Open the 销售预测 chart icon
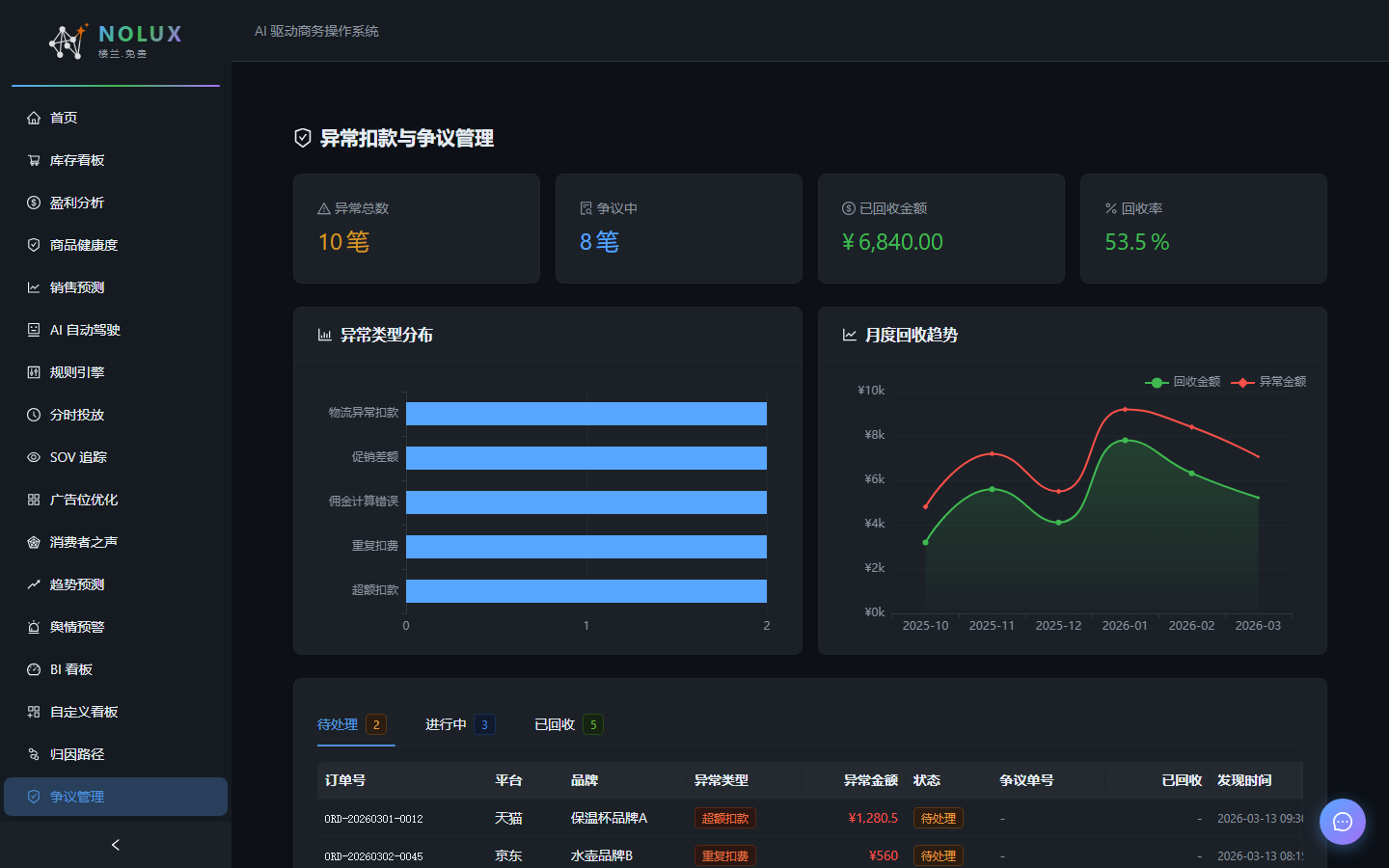Screen dimensions: 1389x868 [x=34, y=287]
